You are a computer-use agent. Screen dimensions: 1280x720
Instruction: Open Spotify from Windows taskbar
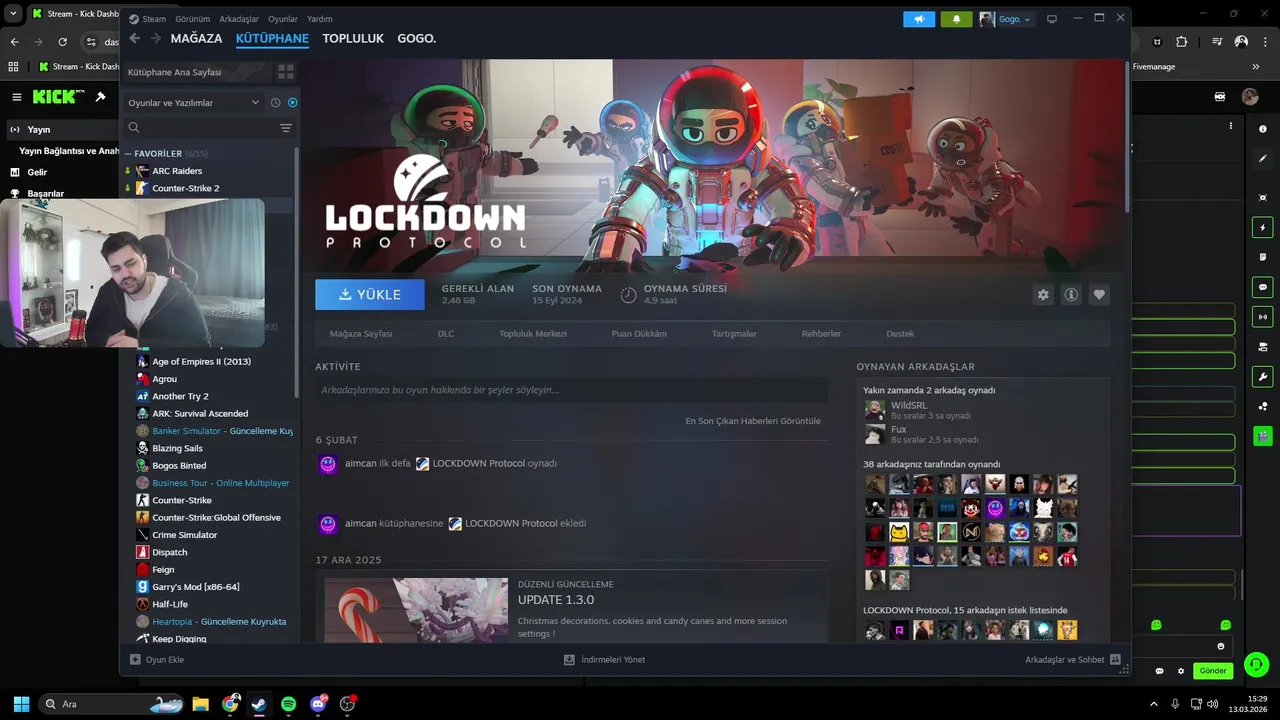tap(289, 704)
